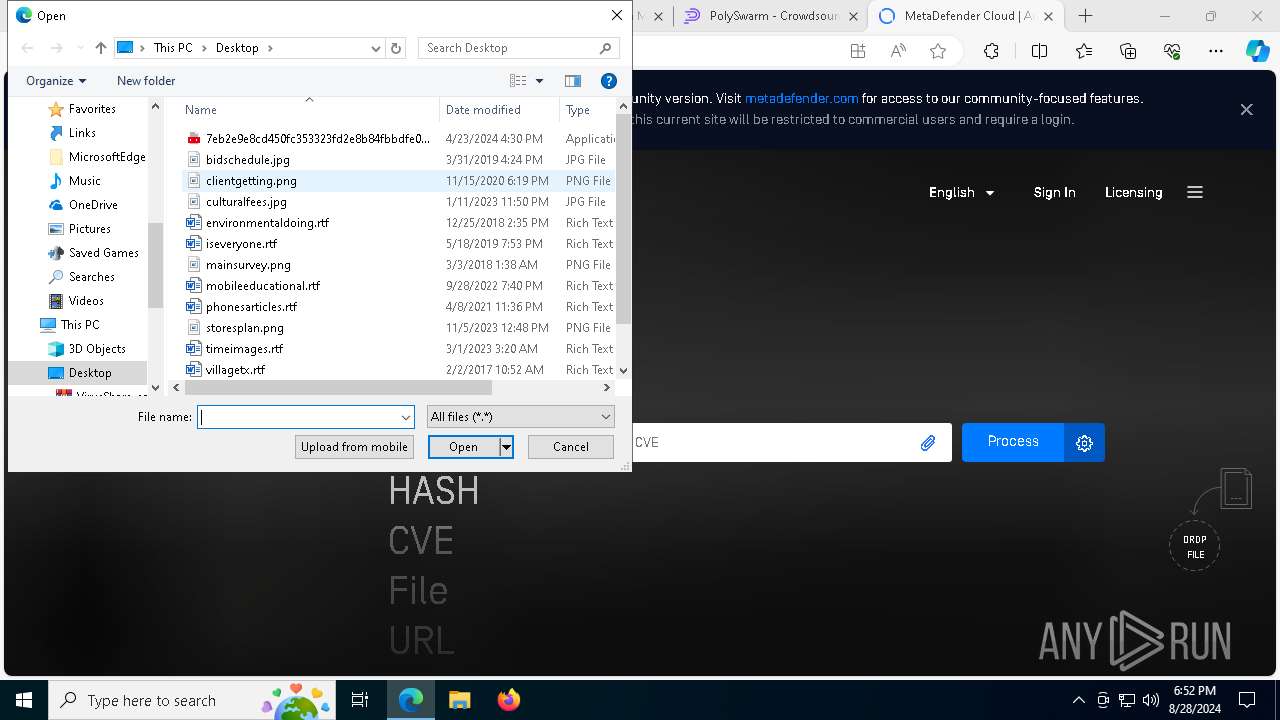This screenshot has height=720, width=1280.
Task: Select the file clientgetting.png
Action: click(x=251, y=181)
